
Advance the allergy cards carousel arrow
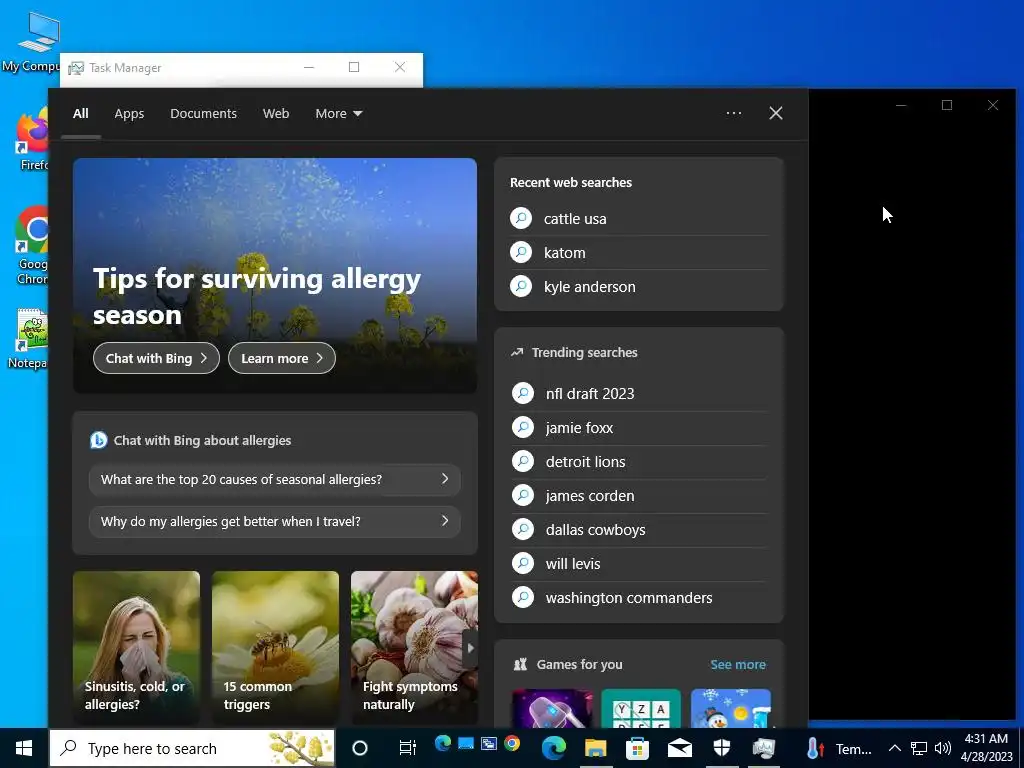(470, 648)
